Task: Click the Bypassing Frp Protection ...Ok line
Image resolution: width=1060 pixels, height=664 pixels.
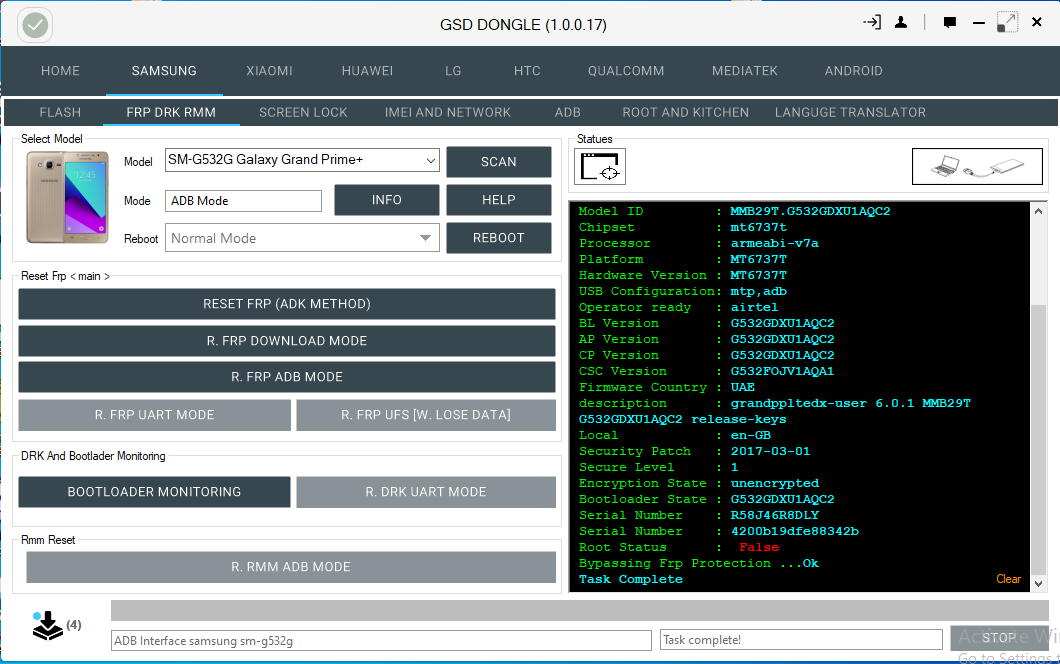Action: point(698,563)
